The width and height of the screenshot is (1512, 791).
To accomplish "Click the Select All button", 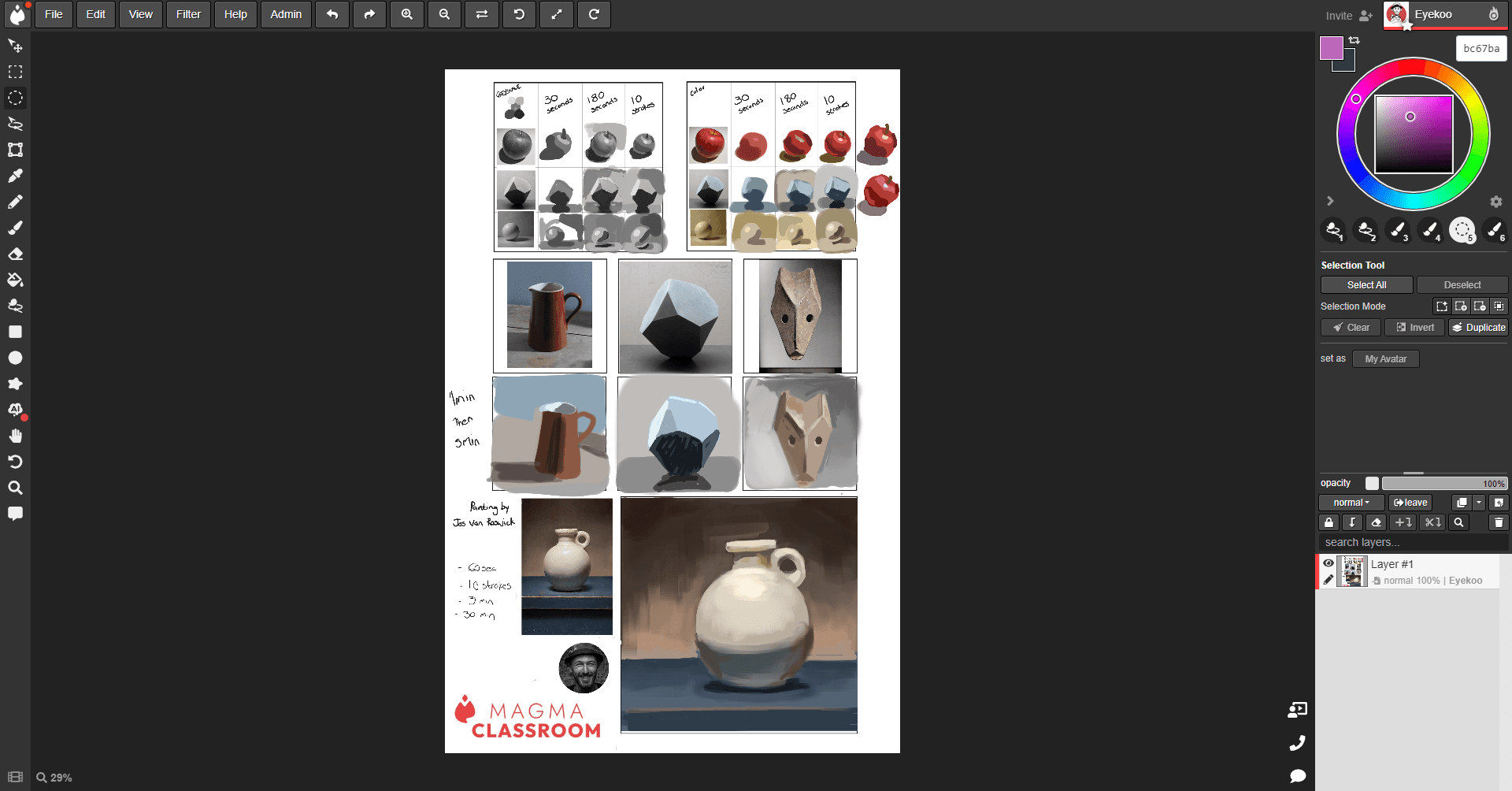I will (x=1366, y=285).
